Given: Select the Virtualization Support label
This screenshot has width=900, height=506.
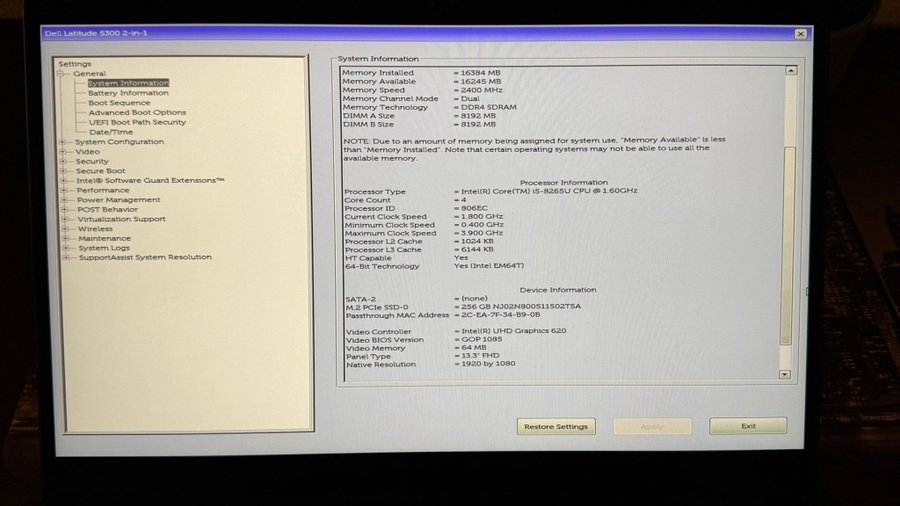Looking at the screenshot, I should pyautogui.click(x=121, y=219).
